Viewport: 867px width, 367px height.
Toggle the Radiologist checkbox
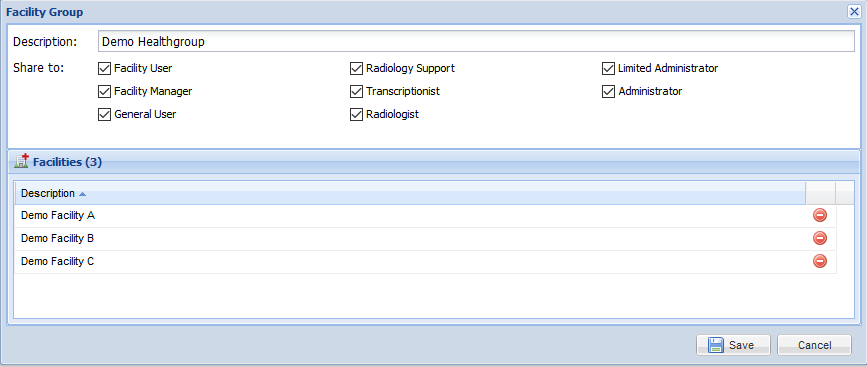point(356,114)
